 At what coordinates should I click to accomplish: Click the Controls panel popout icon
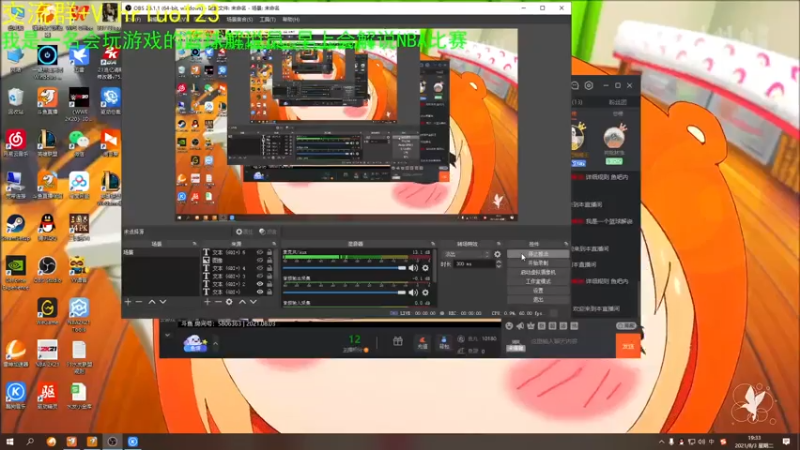click(x=565, y=244)
